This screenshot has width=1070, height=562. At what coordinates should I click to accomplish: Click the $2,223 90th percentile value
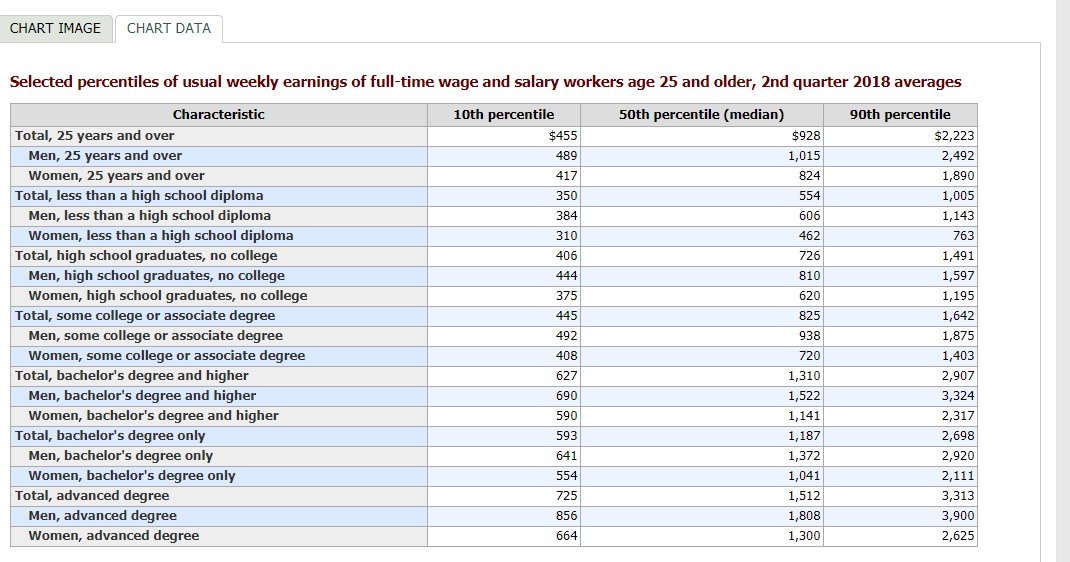954,136
